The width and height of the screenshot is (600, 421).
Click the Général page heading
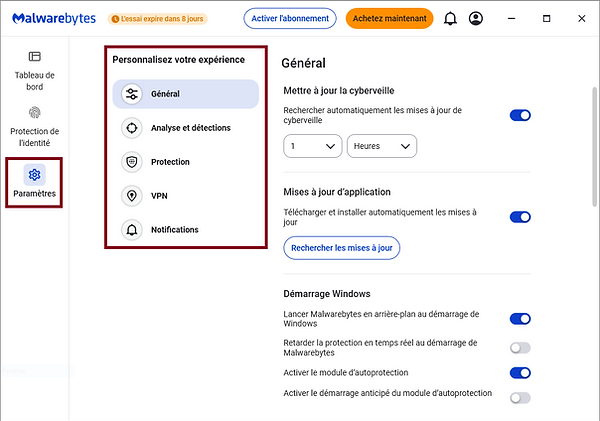(303, 63)
